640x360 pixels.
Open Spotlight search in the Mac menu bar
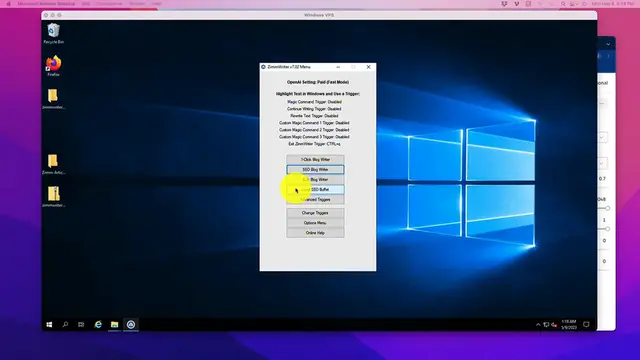coord(563,4)
